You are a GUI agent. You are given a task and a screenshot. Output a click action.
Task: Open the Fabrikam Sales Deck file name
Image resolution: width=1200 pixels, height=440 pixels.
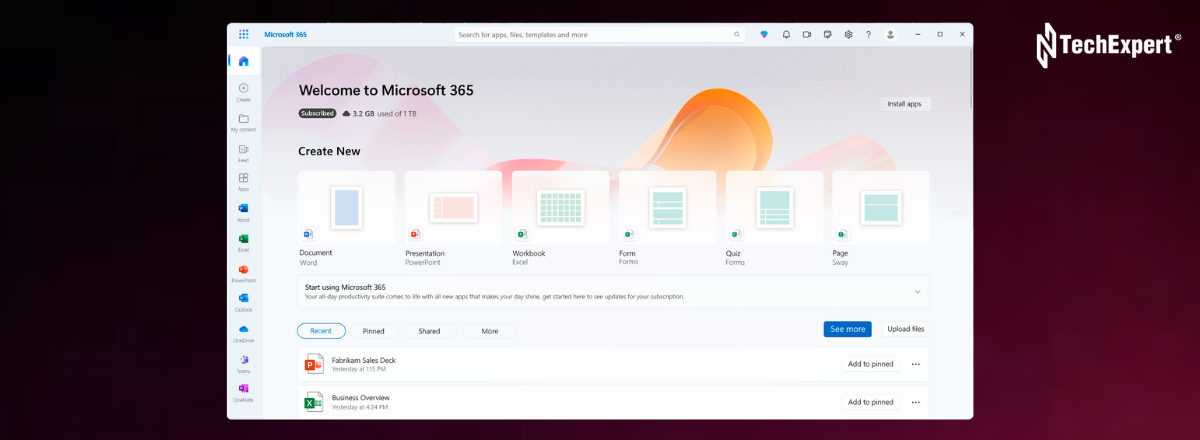coord(364,360)
